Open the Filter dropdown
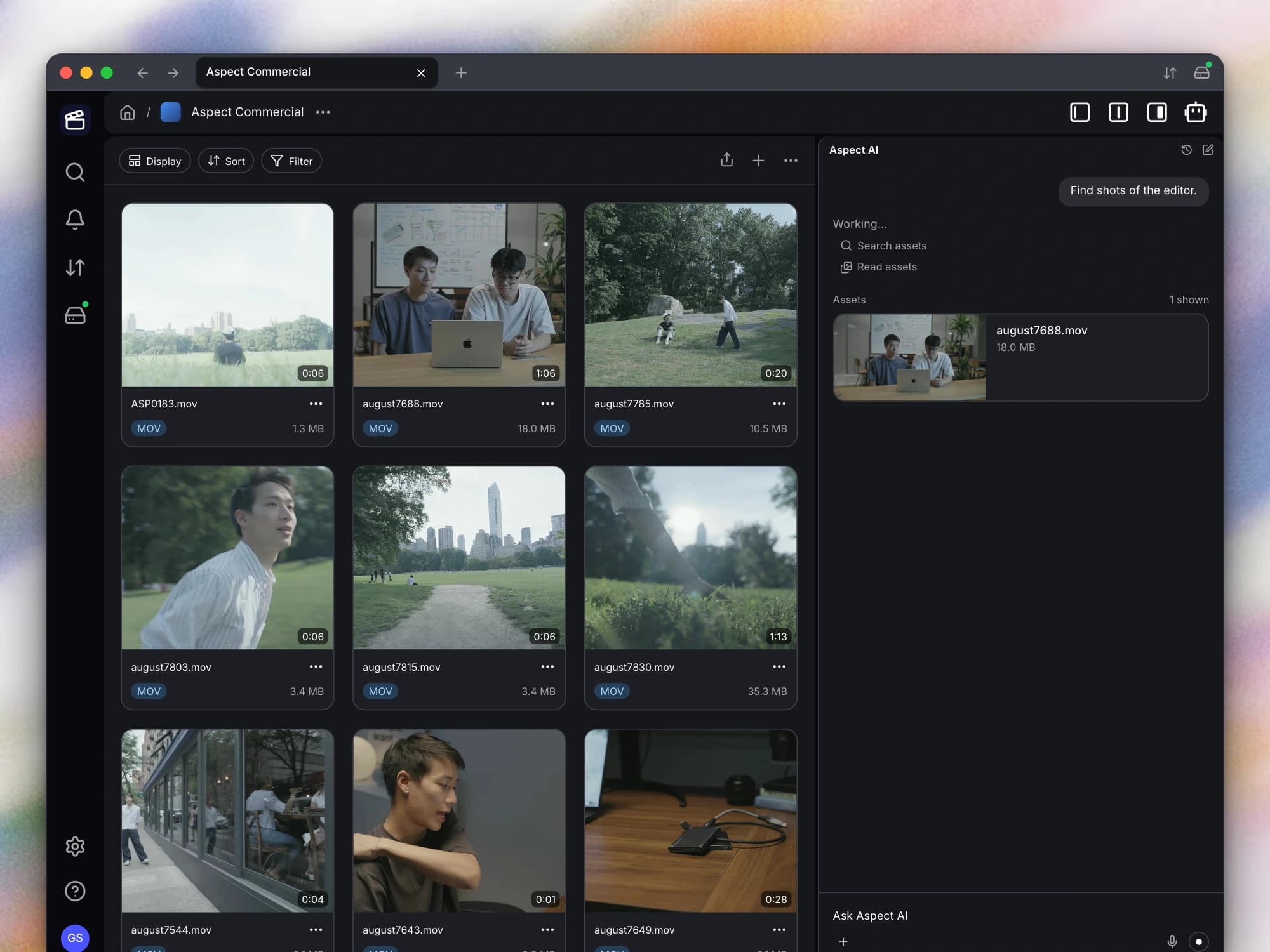The image size is (1270, 952). click(x=291, y=161)
